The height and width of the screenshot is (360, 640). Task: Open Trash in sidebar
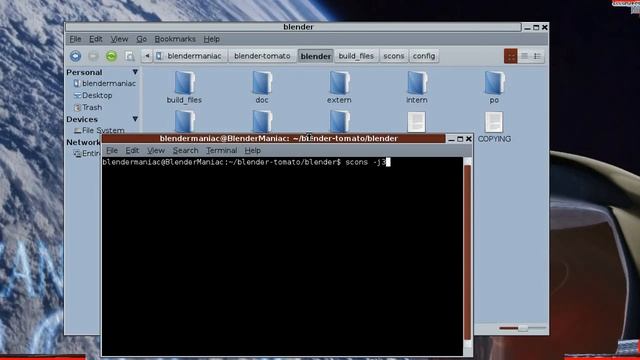tap(88, 107)
